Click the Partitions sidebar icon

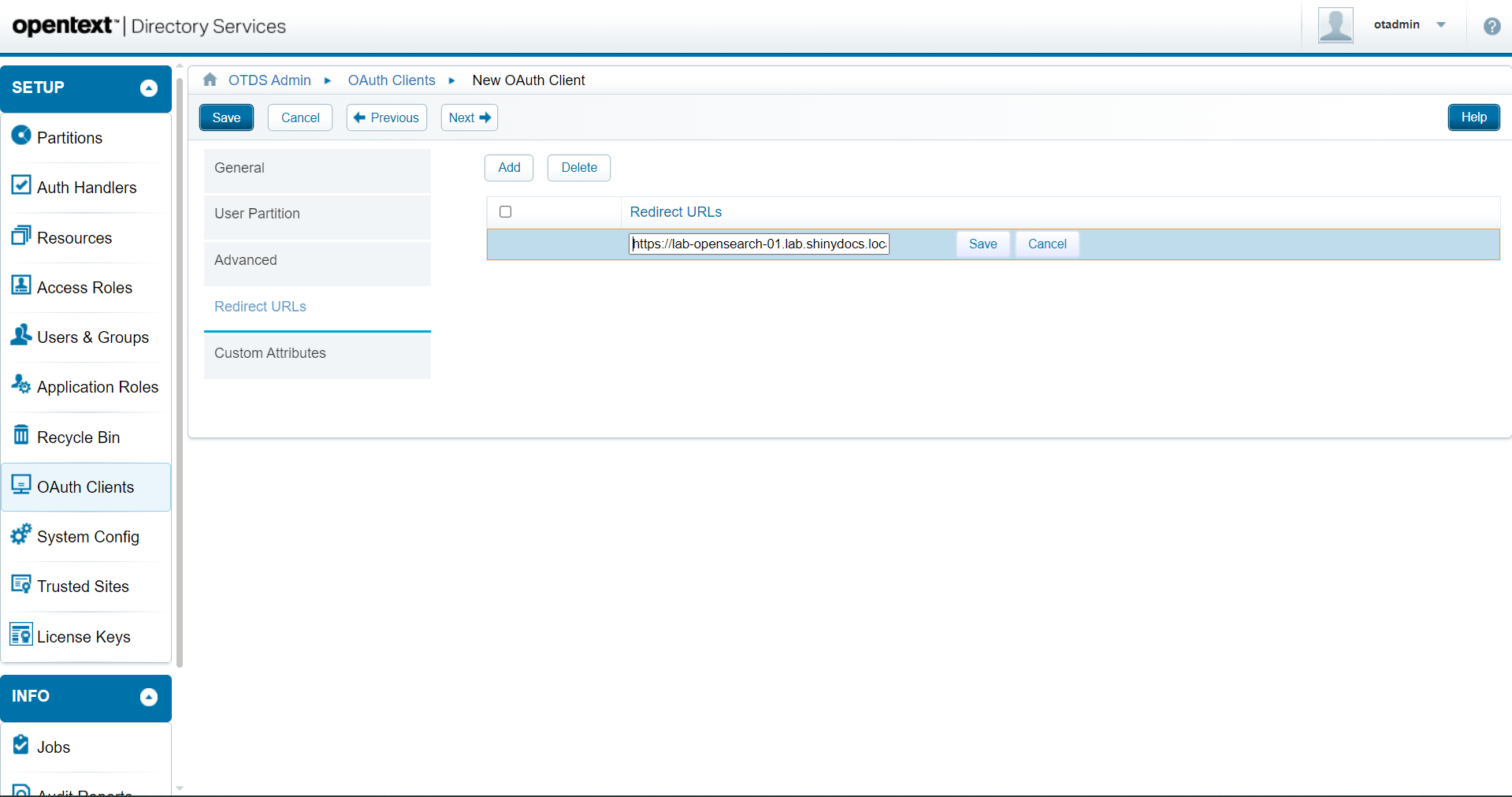tap(21, 136)
